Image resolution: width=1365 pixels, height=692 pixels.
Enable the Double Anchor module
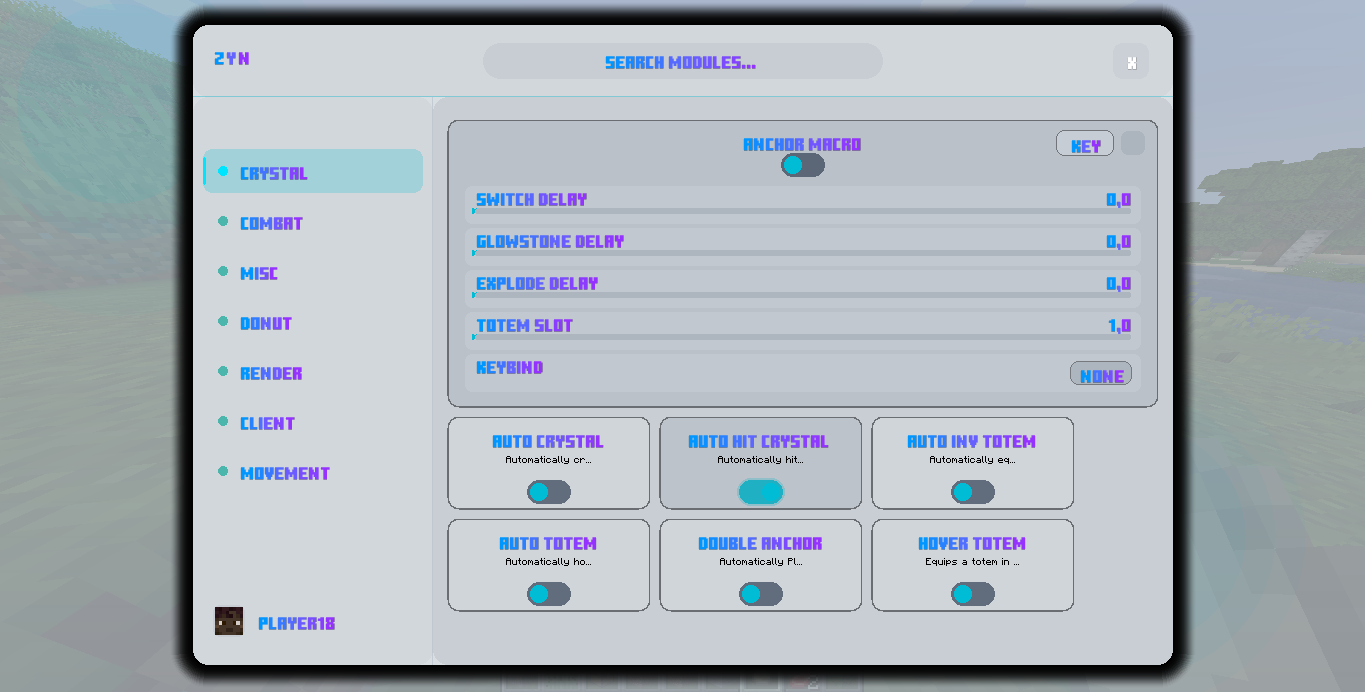(x=760, y=593)
